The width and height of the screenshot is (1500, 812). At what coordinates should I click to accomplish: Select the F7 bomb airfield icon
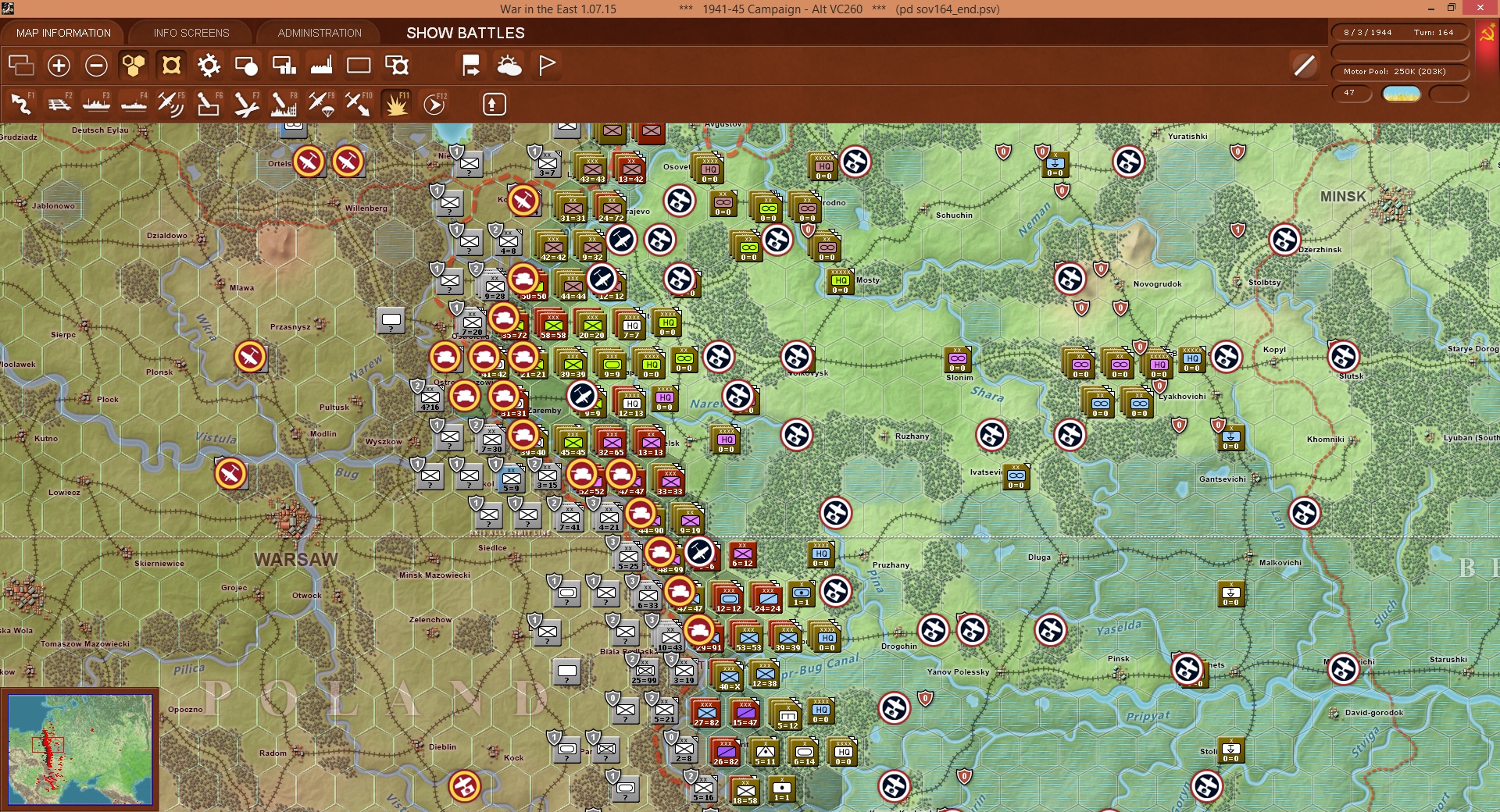[246, 104]
